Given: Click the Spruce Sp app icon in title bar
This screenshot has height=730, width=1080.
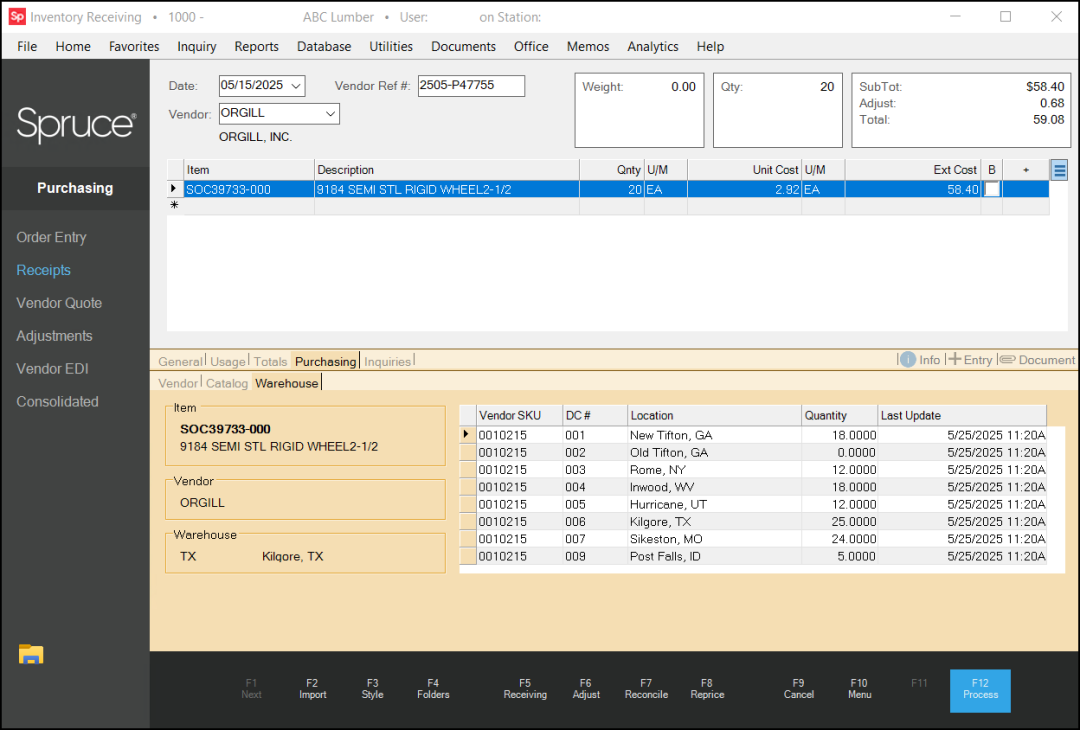Looking at the screenshot, I should (17, 17).
